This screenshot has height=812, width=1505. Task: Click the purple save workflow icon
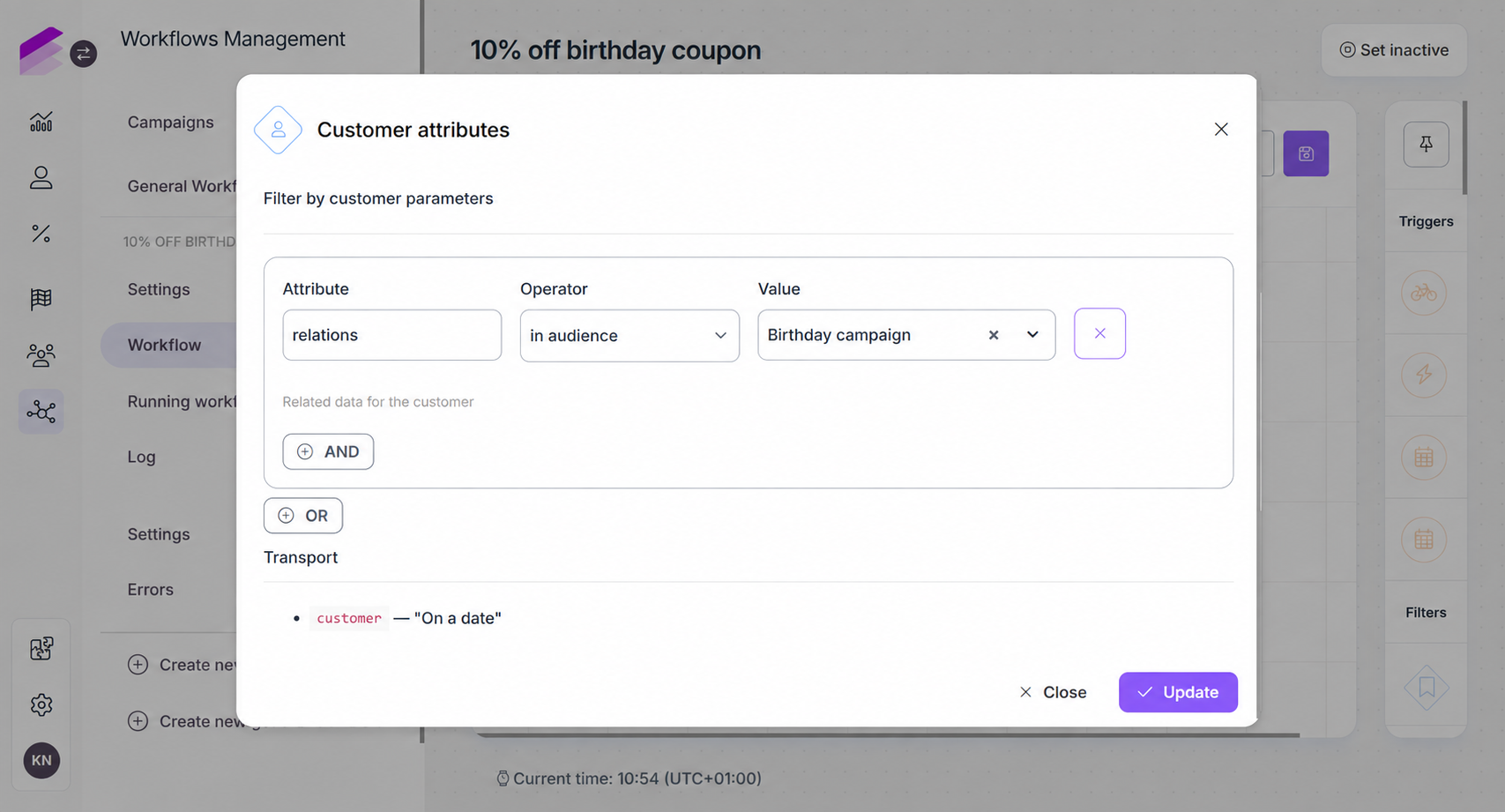(1306, 153)
